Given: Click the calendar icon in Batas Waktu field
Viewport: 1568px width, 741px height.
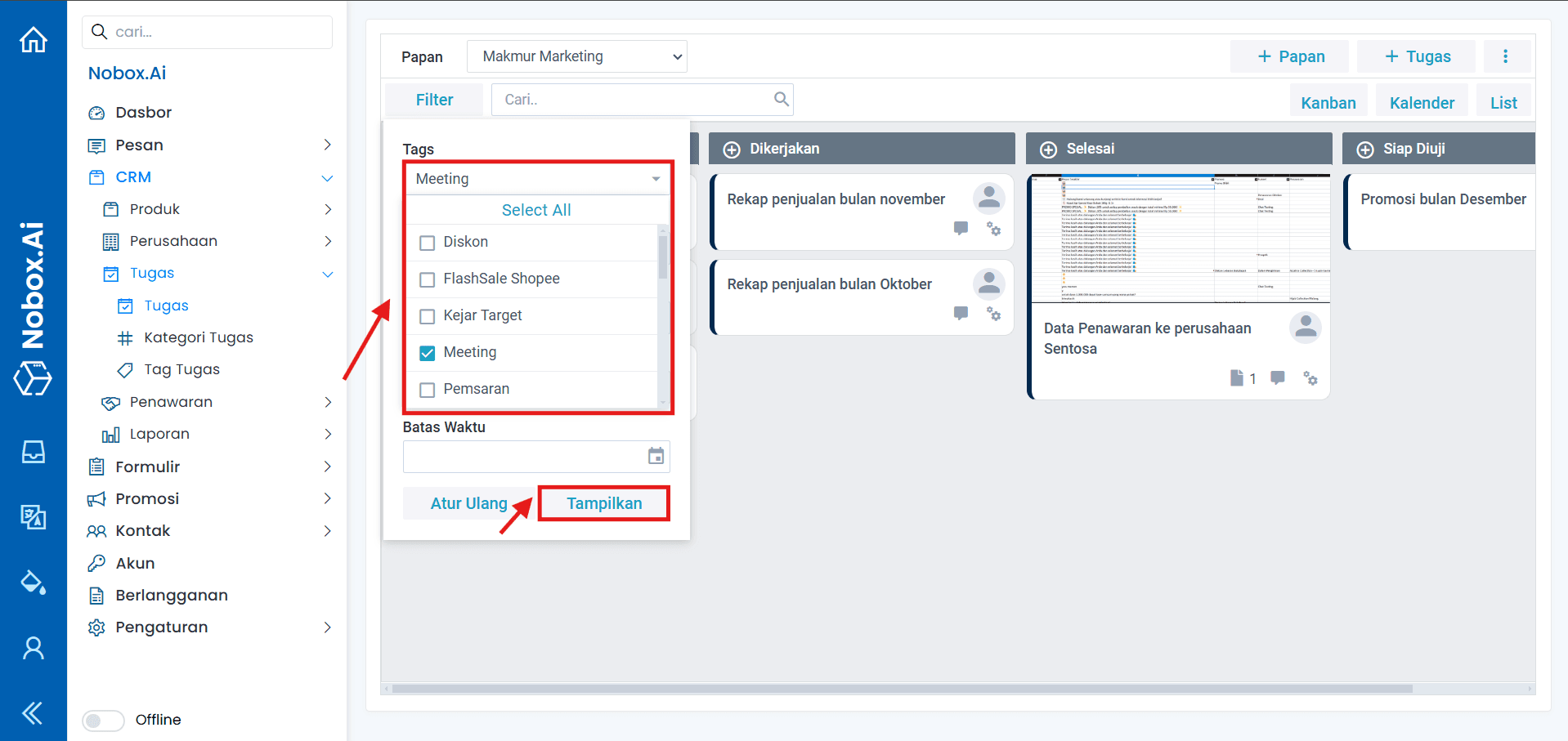Looking at the screenshot, I should click(656, 456).
